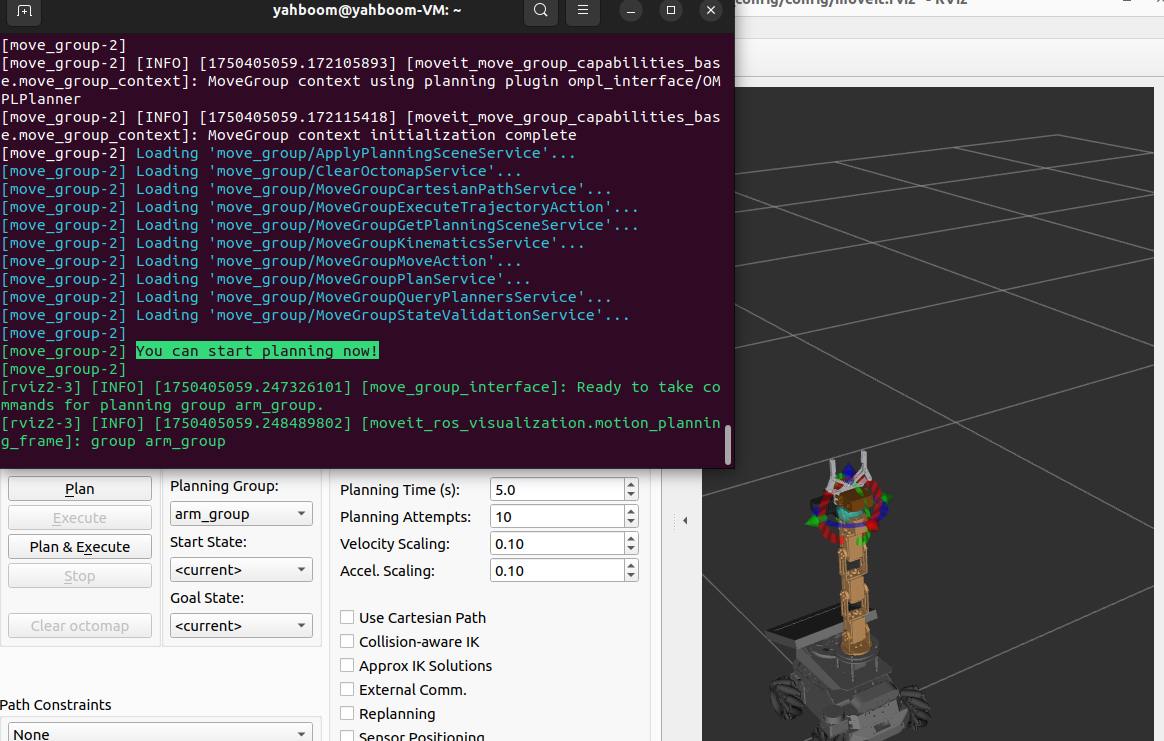Increase Velocity Scaling with up arrow
The image size is (1164, 741).
click(x=631, y=538)
